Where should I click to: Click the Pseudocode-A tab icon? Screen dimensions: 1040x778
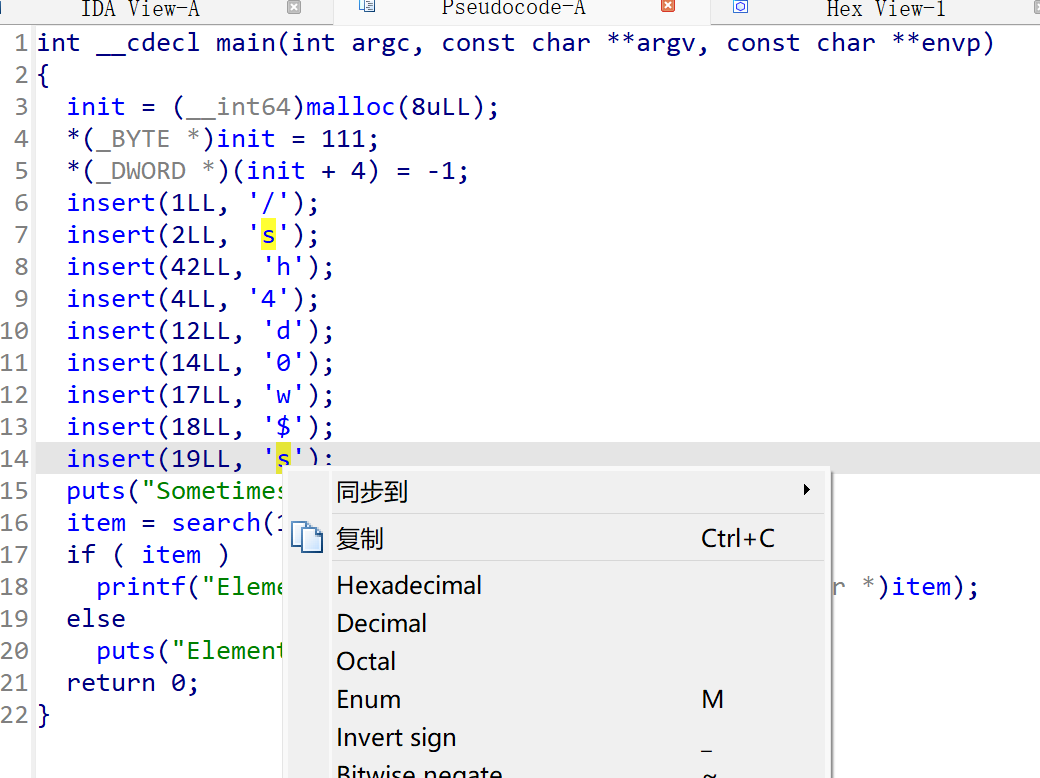coord(367,7)
